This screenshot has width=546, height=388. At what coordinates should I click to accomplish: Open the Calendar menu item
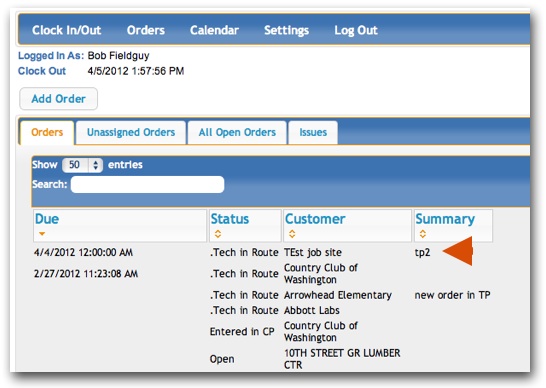(214, 30)
